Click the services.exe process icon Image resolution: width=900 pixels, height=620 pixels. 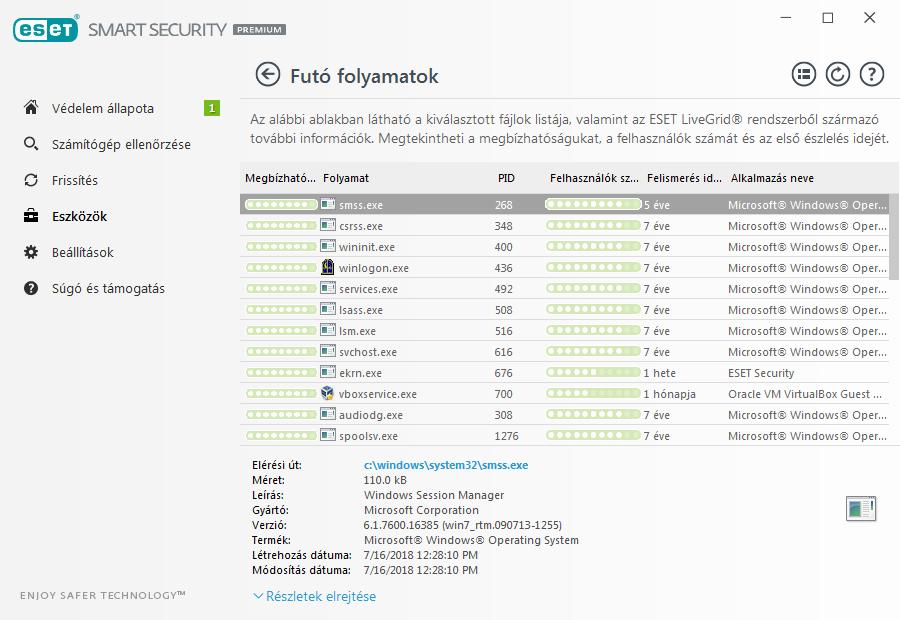coord(328,288)
